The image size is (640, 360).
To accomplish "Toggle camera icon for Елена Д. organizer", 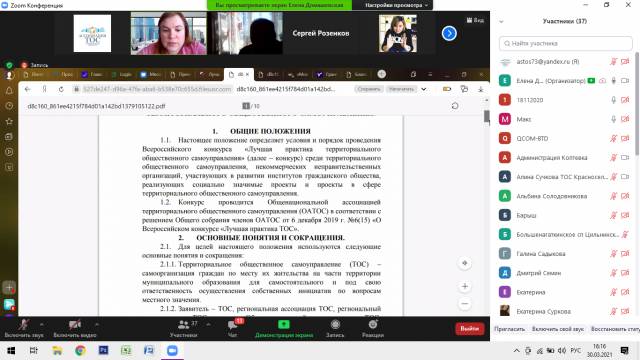I will click(x=625, y=81).
